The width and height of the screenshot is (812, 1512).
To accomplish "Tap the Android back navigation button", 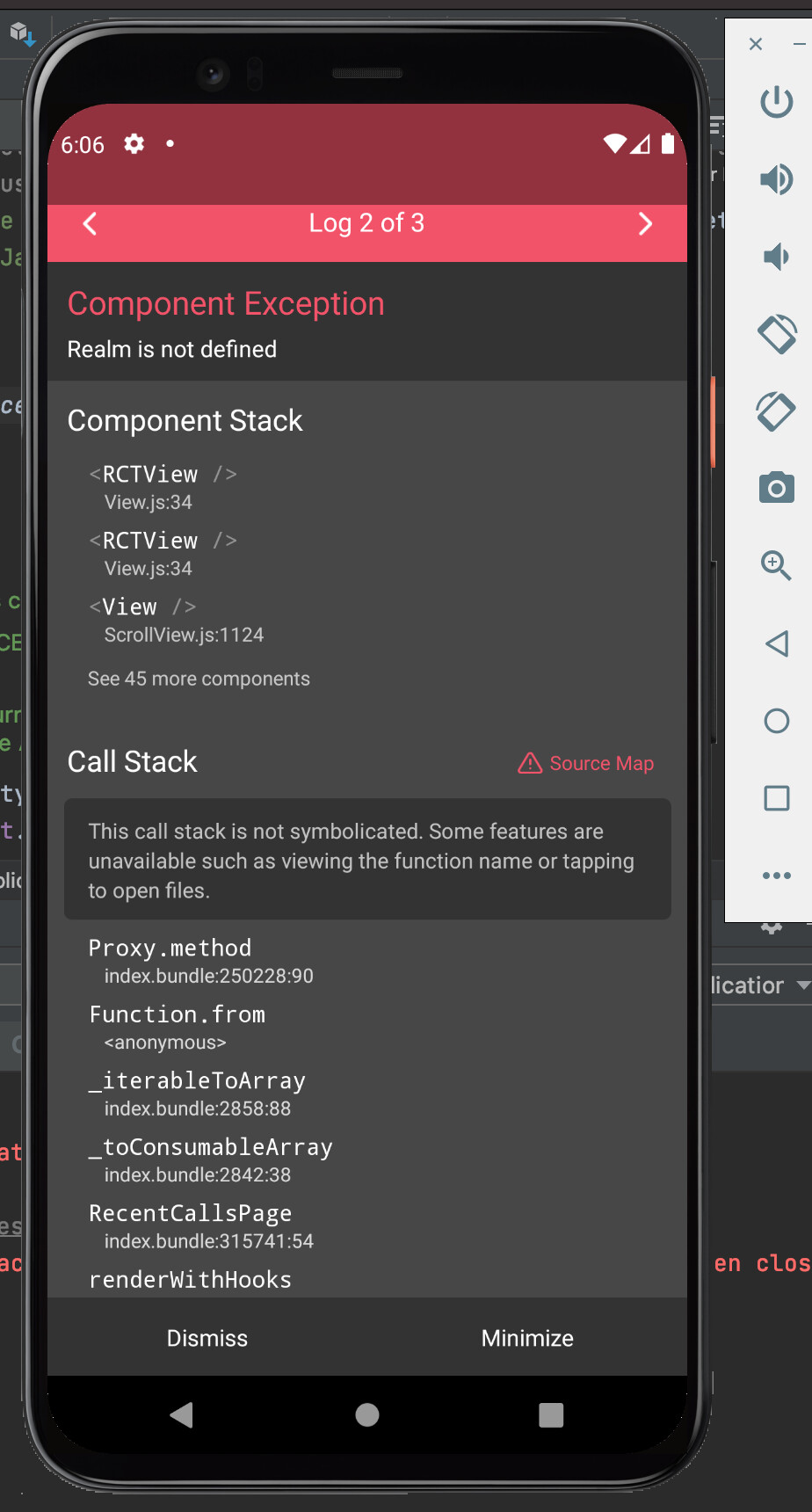I will coord(182,1414).
